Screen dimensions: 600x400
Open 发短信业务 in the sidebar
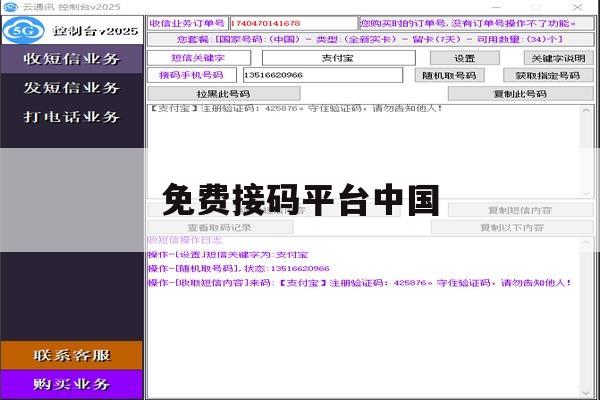72,88
